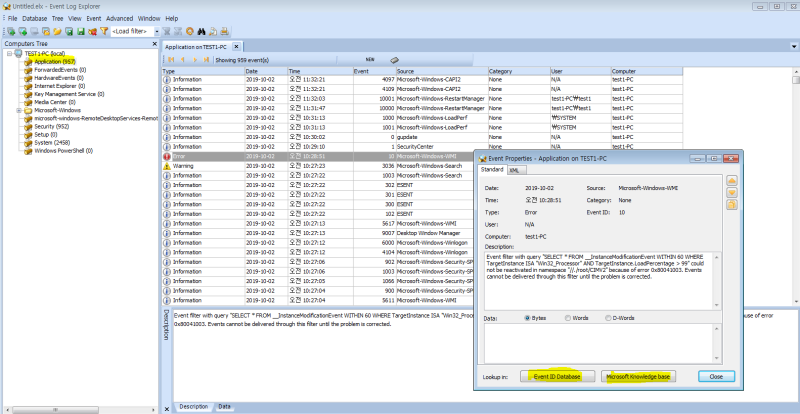Close the Application on TEST1-PC tab
800x414 pixels.
pos(236,46)
